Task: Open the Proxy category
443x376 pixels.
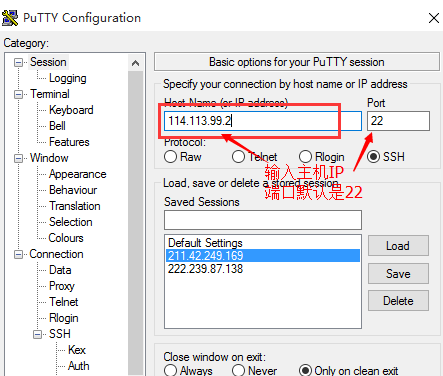Action: tap(62, 286)
